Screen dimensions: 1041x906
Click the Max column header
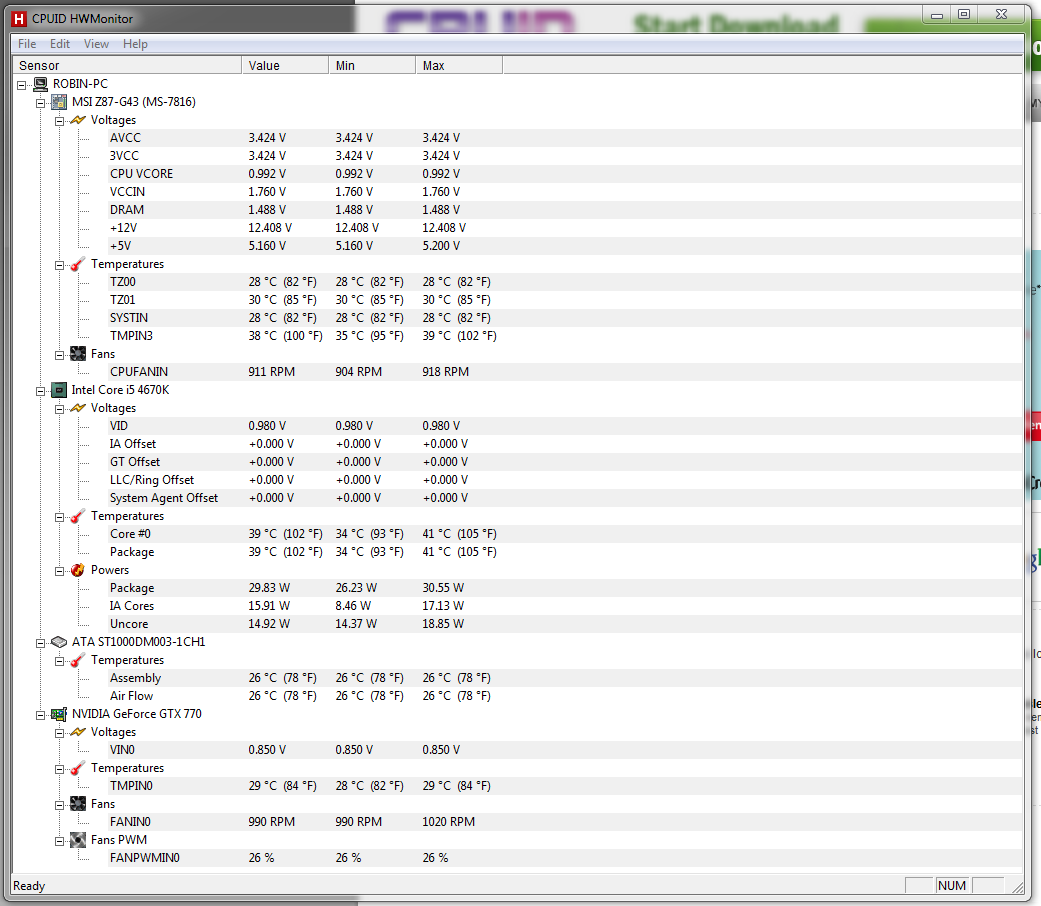coord(459,65)
